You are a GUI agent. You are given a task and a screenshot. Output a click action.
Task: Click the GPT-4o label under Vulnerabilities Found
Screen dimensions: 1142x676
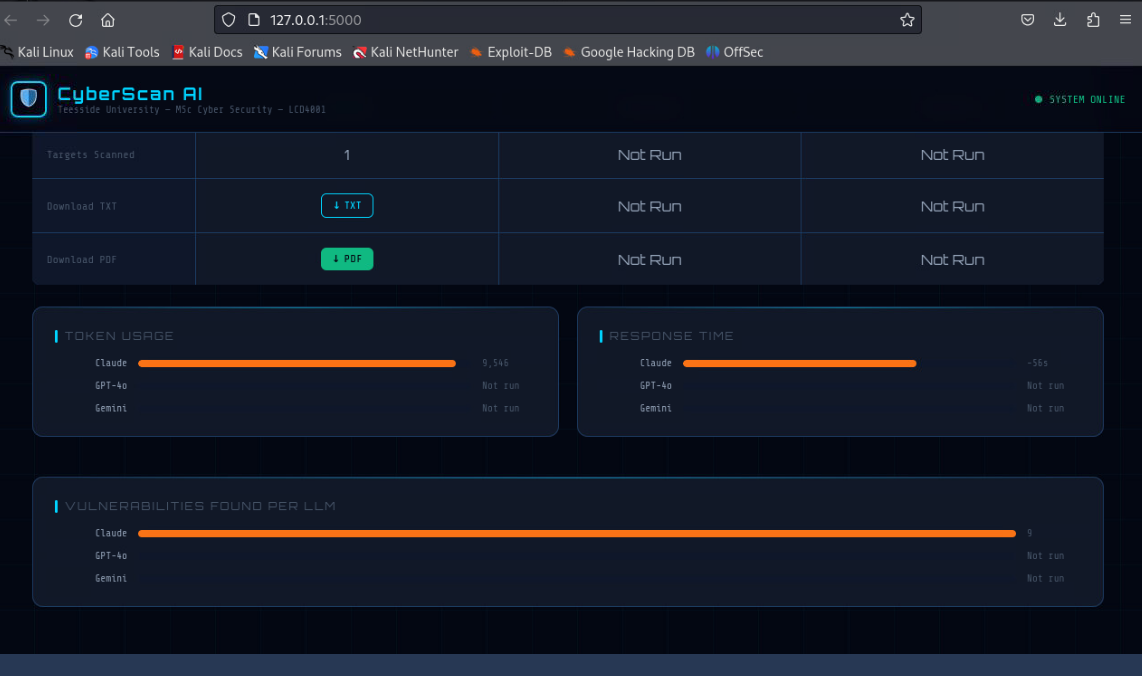(111, 556)
